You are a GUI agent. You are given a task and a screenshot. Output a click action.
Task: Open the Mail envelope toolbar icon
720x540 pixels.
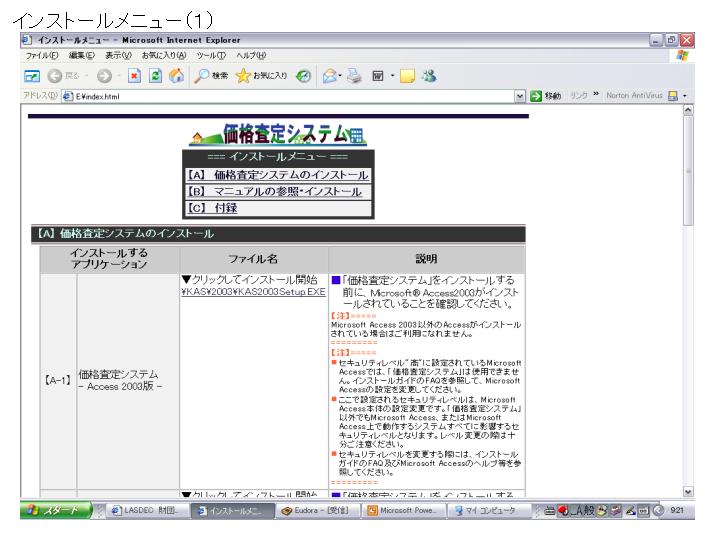point(329,76)
